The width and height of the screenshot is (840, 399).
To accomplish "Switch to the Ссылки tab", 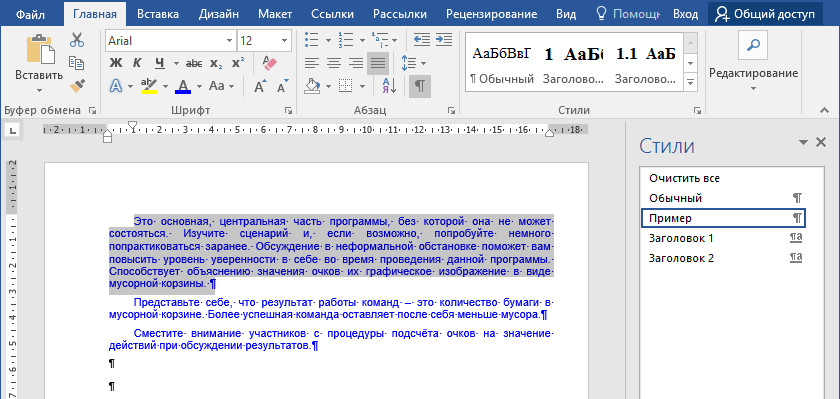I will 332,14.
